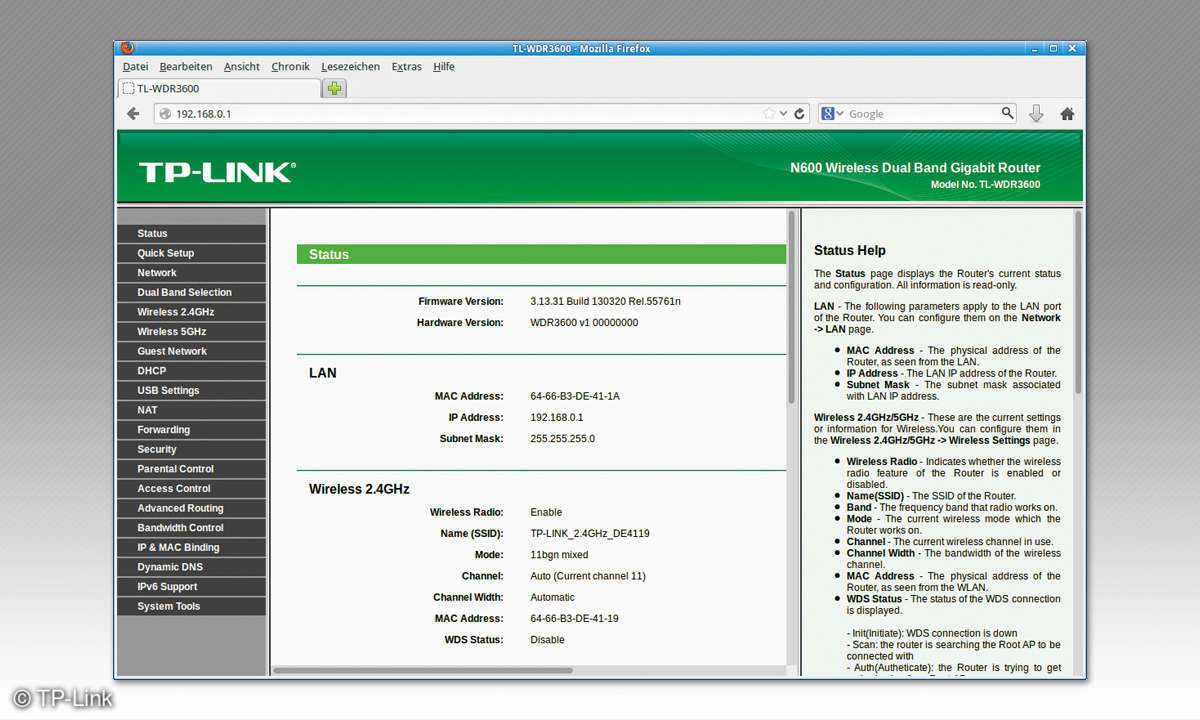Screen dimensions: 1200x720
Task: Open IPv6 Support
Action: pyautogui.click(x=191, y=587)
